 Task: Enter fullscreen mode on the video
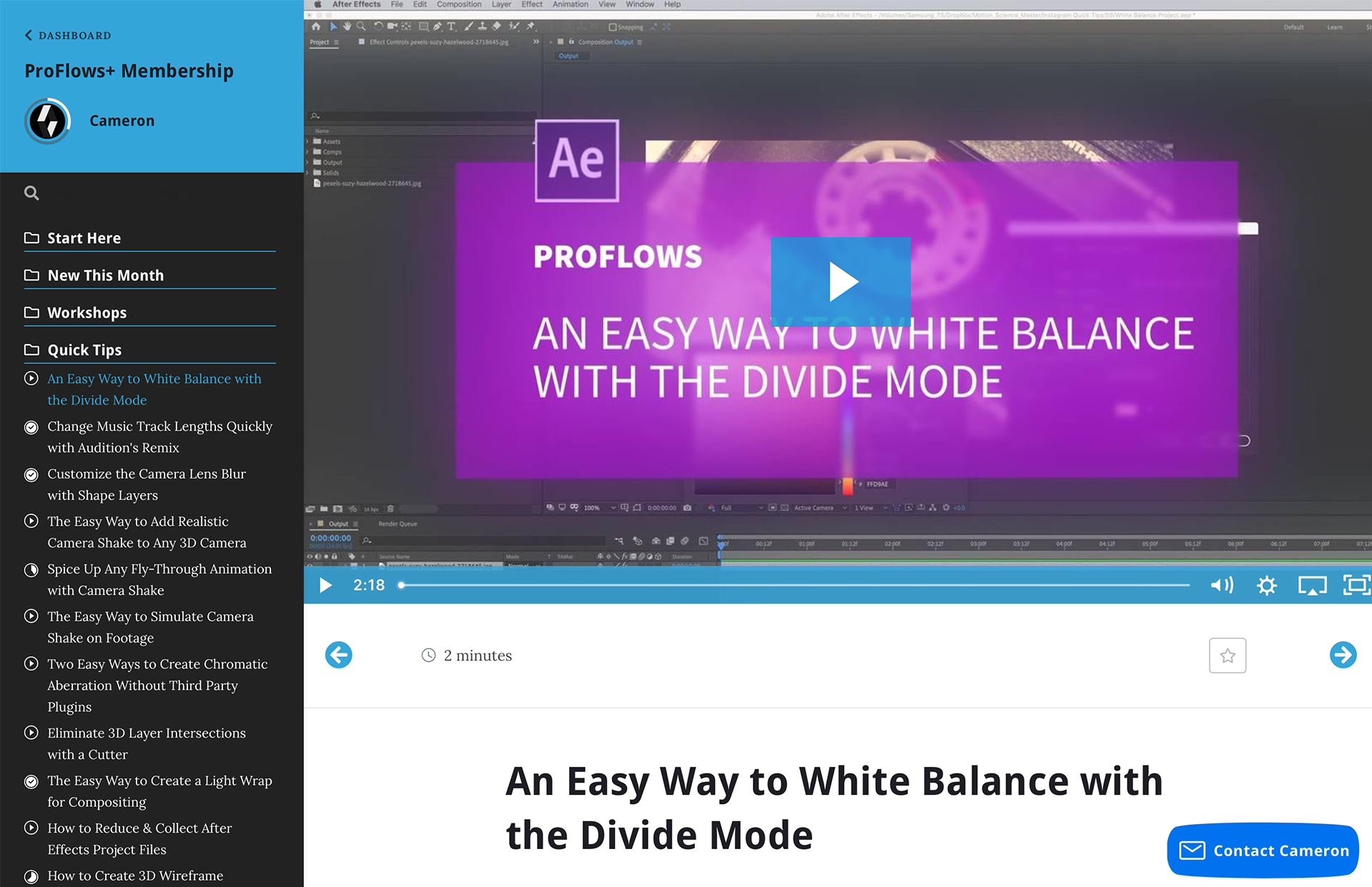[x=1356, y=585]
